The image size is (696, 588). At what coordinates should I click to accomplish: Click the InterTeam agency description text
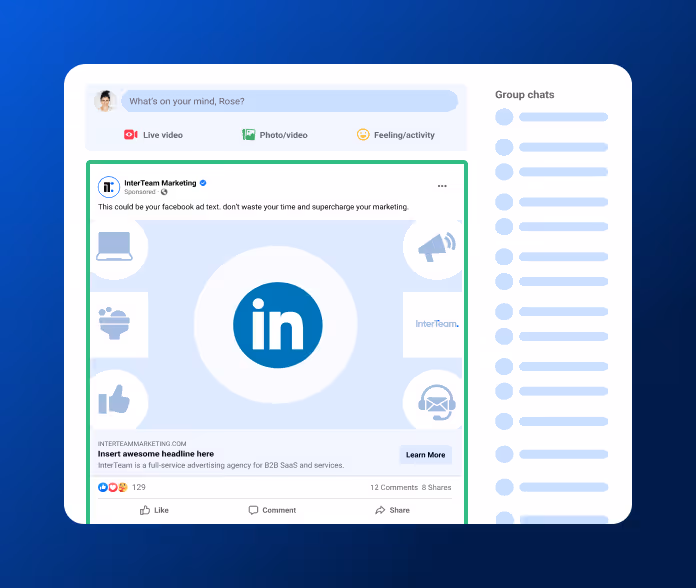[221, 465]
